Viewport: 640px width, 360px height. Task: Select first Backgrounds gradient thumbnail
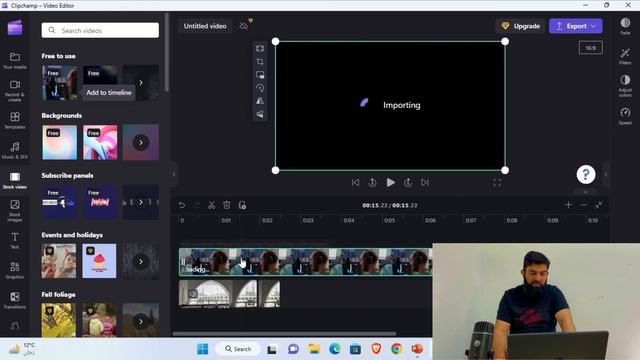[x=59, y=142]
